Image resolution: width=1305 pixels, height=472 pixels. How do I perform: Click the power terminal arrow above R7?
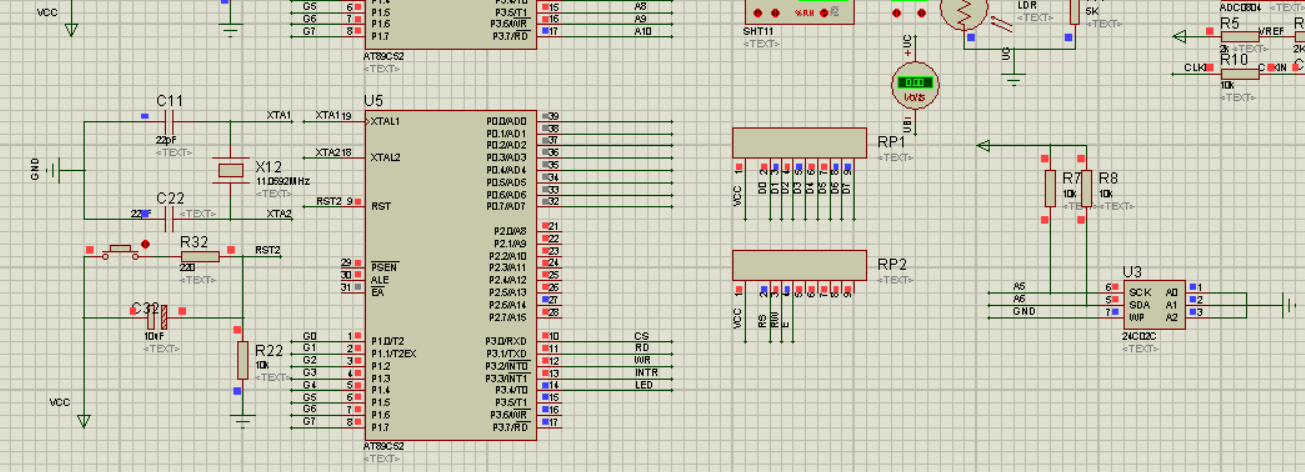(984, 146)
